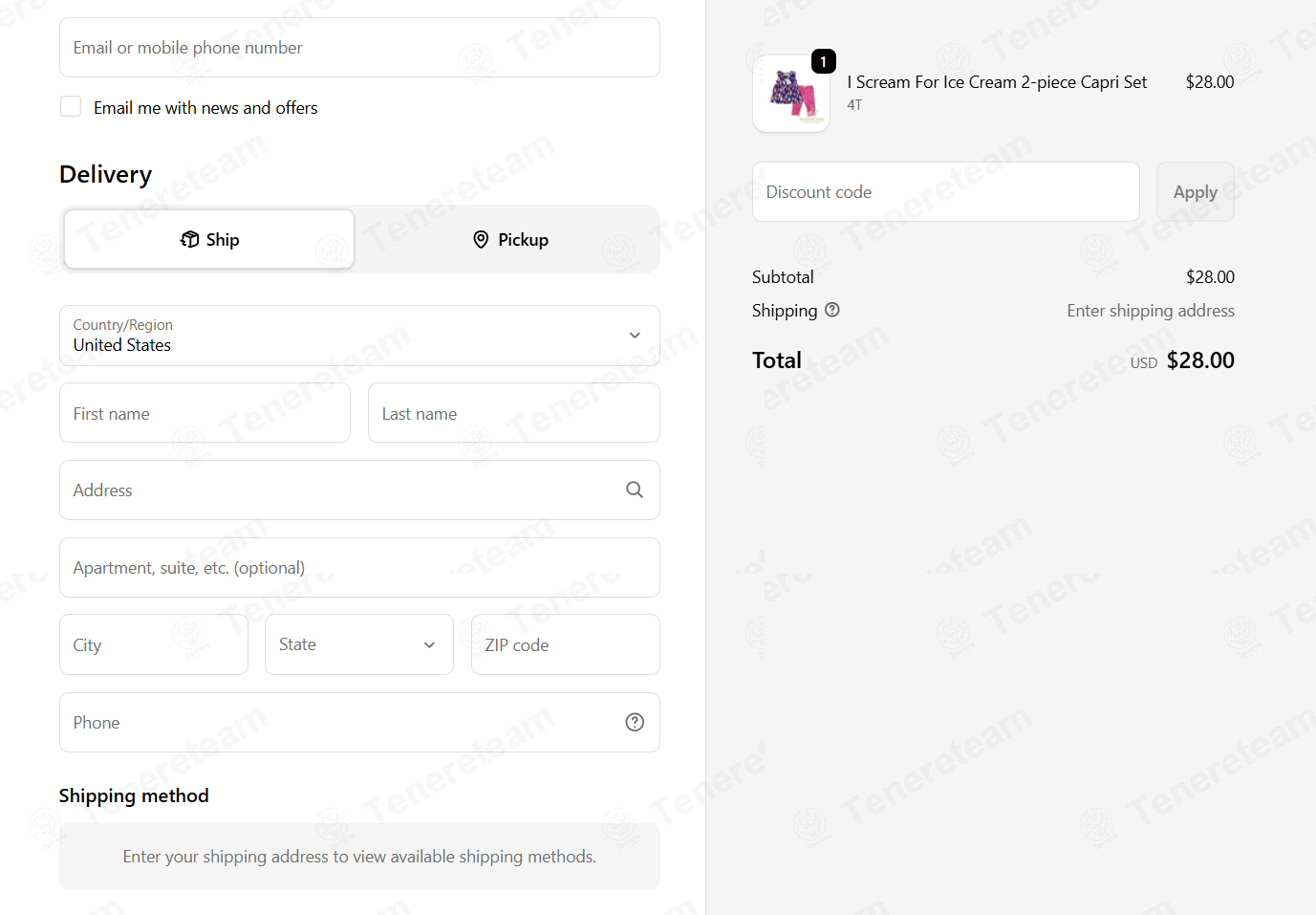
Task: Open the State dropdown
Action: coord(359,644)
